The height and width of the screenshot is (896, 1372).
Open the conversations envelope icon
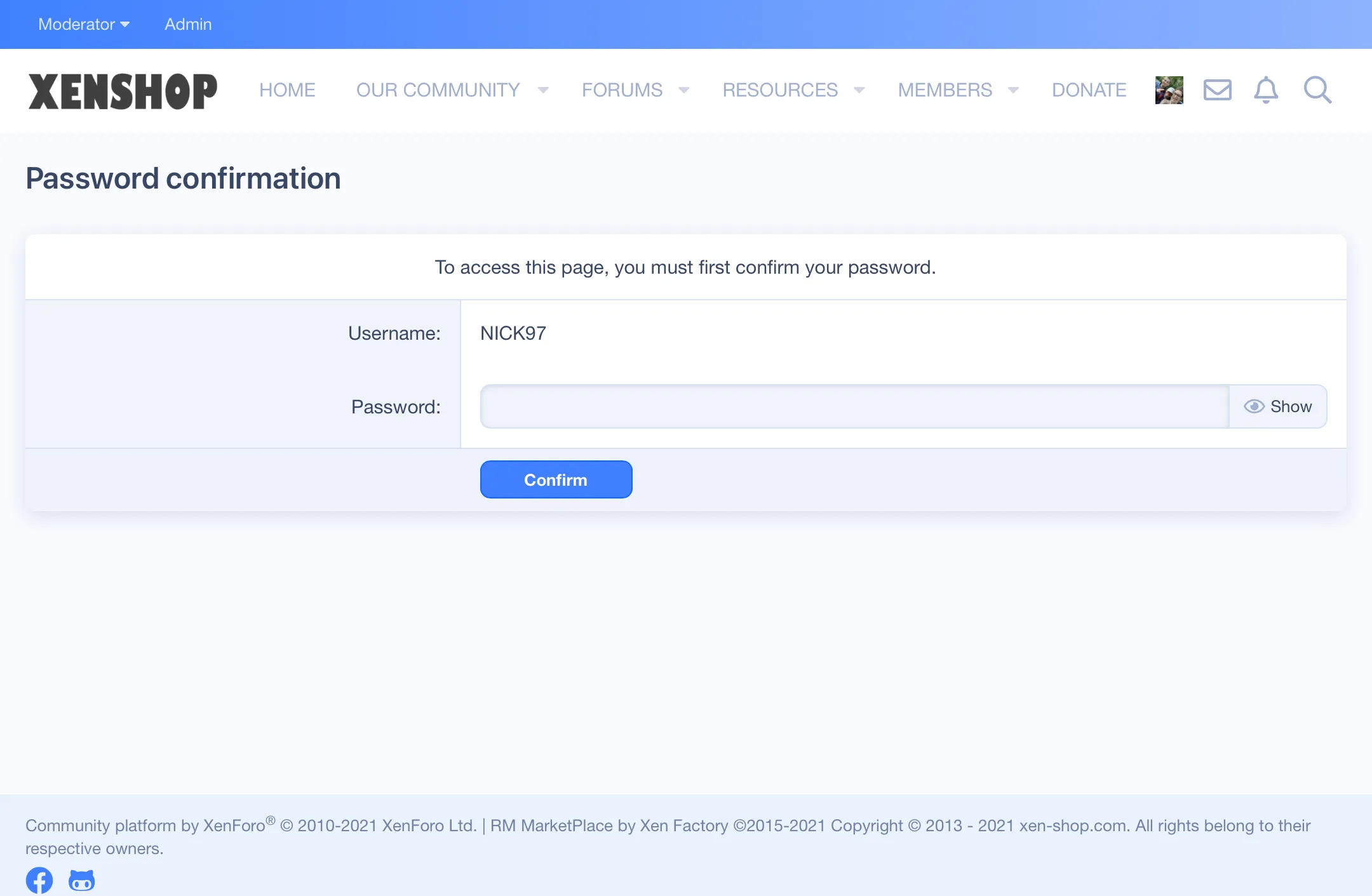point(1217,90)
